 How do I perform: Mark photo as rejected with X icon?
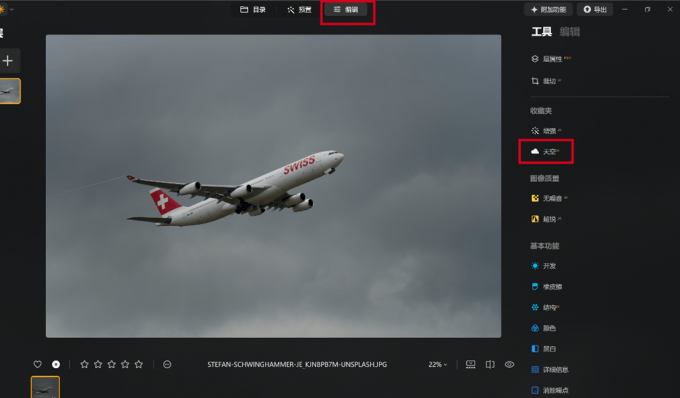56,364
